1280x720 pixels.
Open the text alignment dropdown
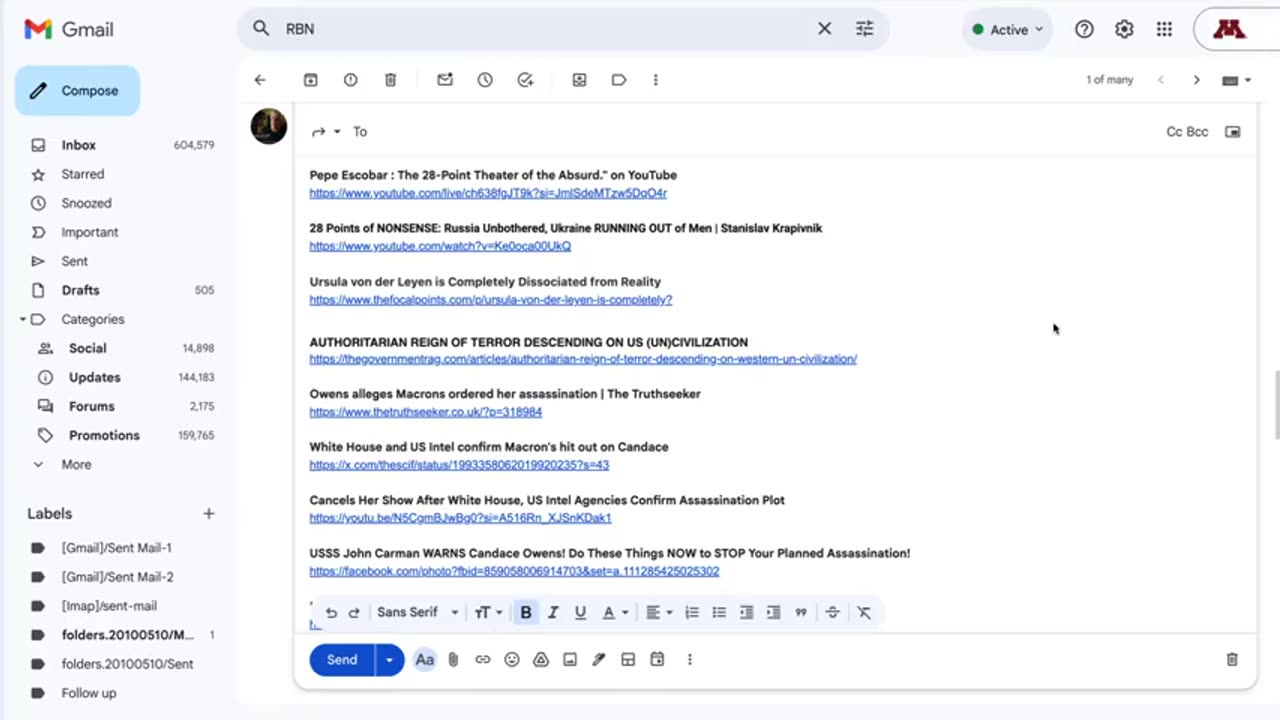(x=658, y=613)
